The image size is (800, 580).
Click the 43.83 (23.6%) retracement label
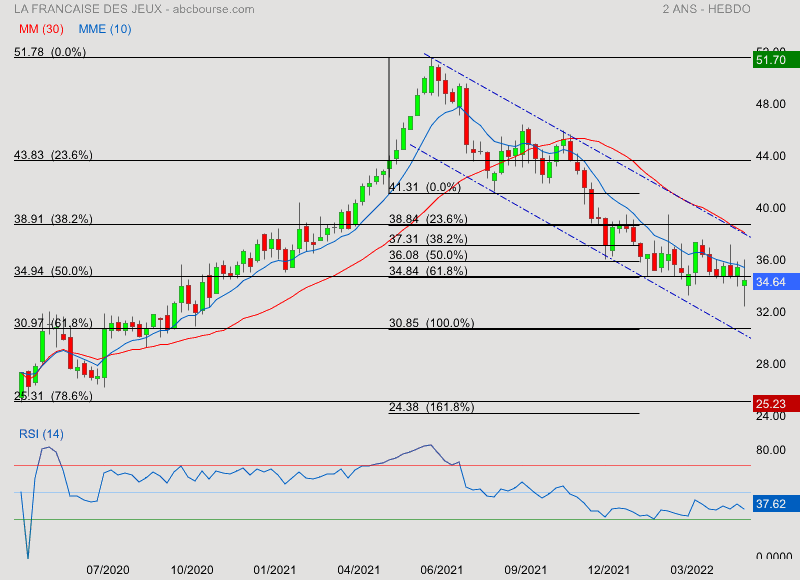point(53,155)
